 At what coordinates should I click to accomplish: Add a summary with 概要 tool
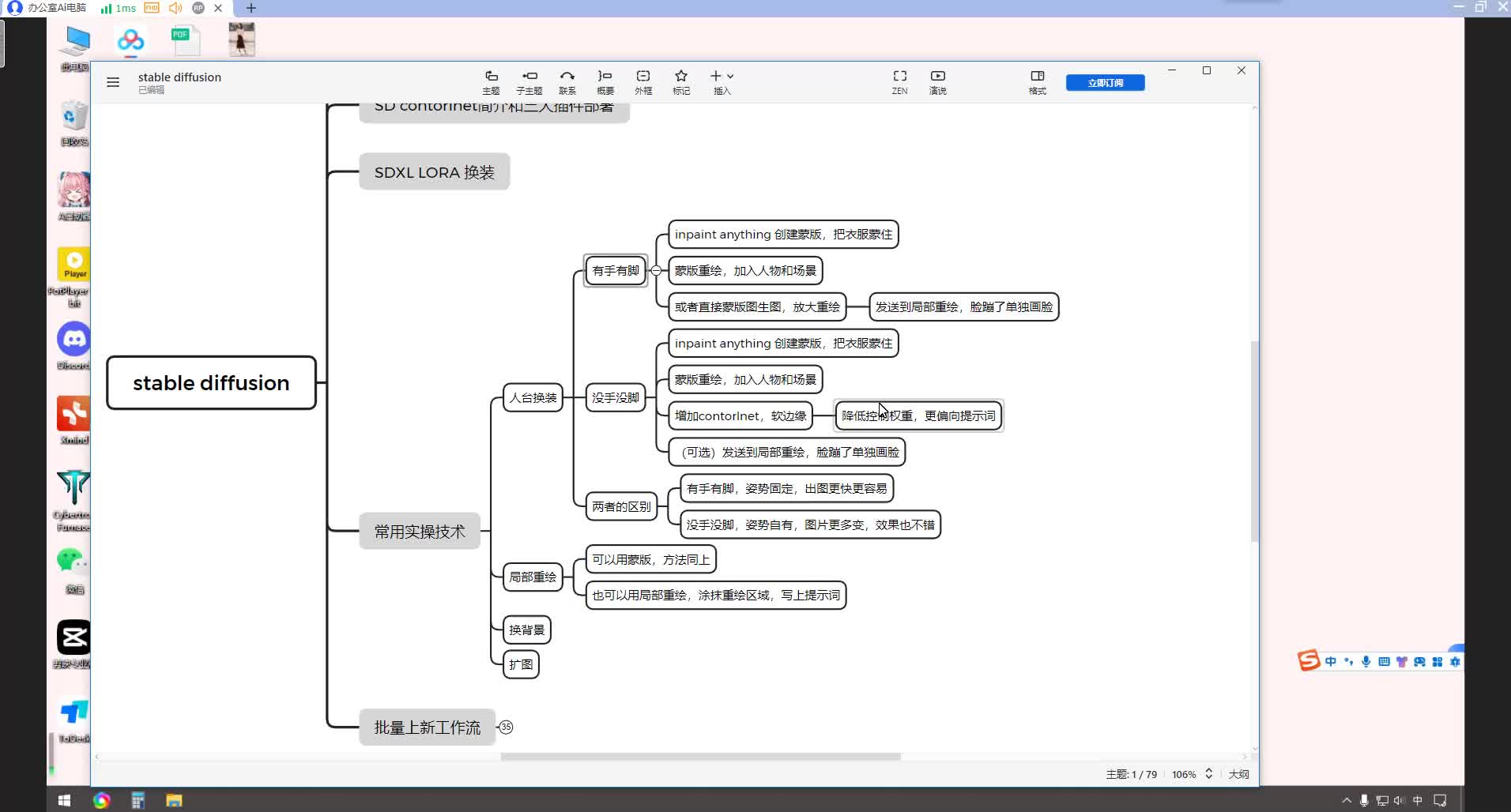pos(605,82)
